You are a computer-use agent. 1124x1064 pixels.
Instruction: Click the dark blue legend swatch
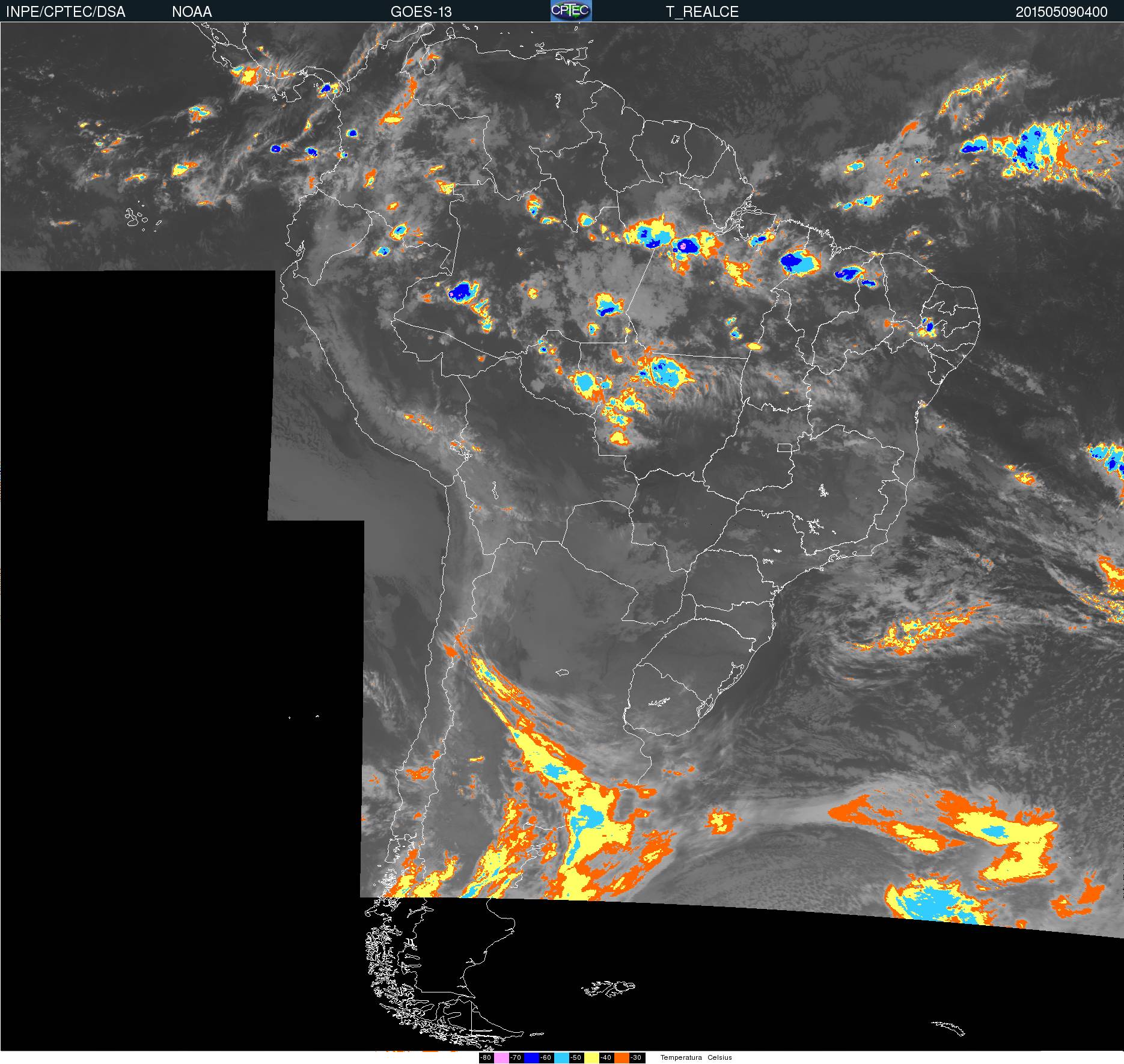531,1057
